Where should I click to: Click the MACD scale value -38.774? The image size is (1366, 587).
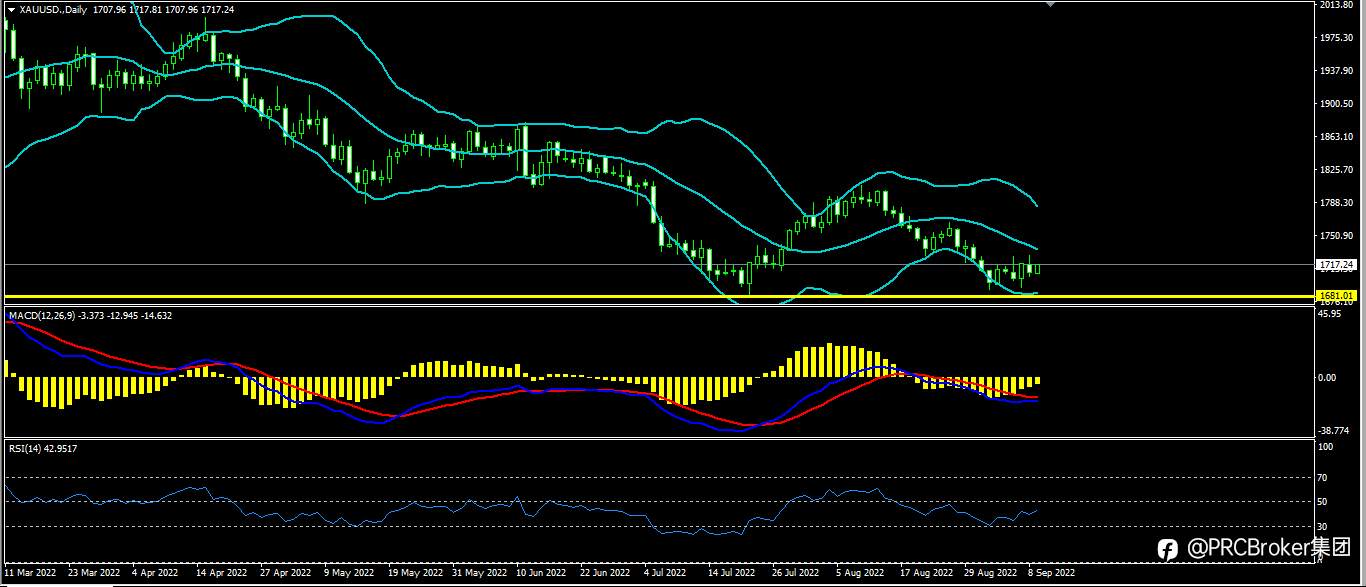pyautogui.click(x=1335, y=430)
